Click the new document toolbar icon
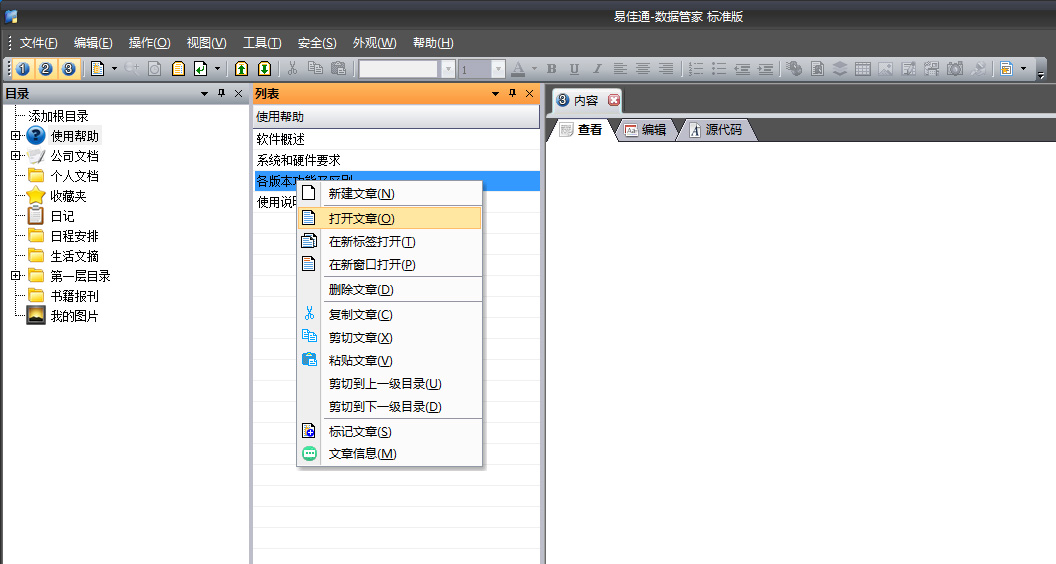Screen dimensions: 1056x564 (x=98, y=69)
